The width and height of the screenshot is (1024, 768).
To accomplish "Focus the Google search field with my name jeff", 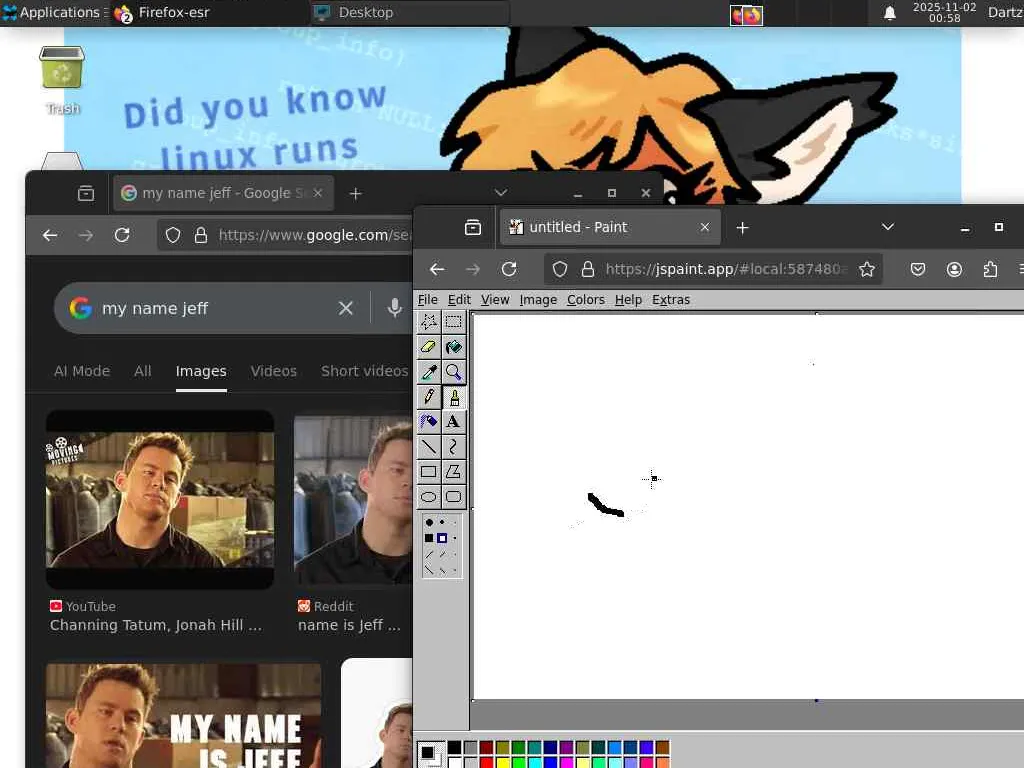I will coord(216,308).
